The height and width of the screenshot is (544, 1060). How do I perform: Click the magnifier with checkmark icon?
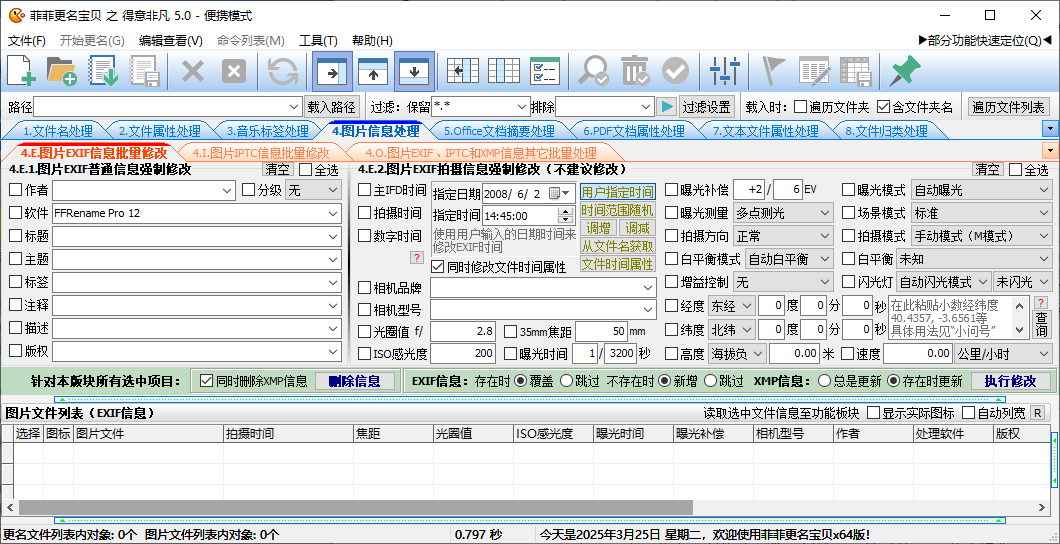coord(595,71)
